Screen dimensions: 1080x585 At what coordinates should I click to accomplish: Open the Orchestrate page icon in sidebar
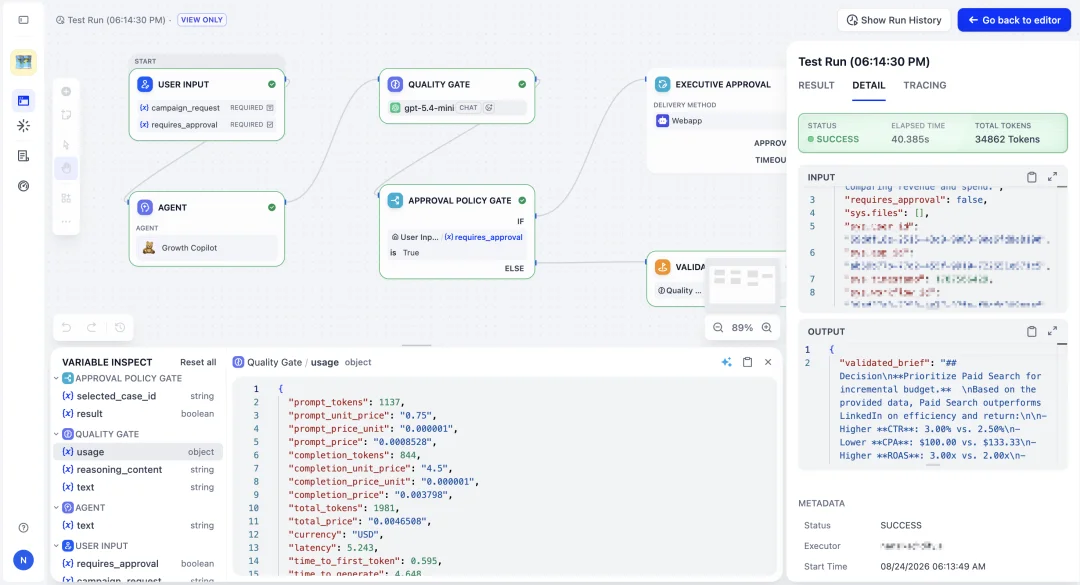pos(23,101)
